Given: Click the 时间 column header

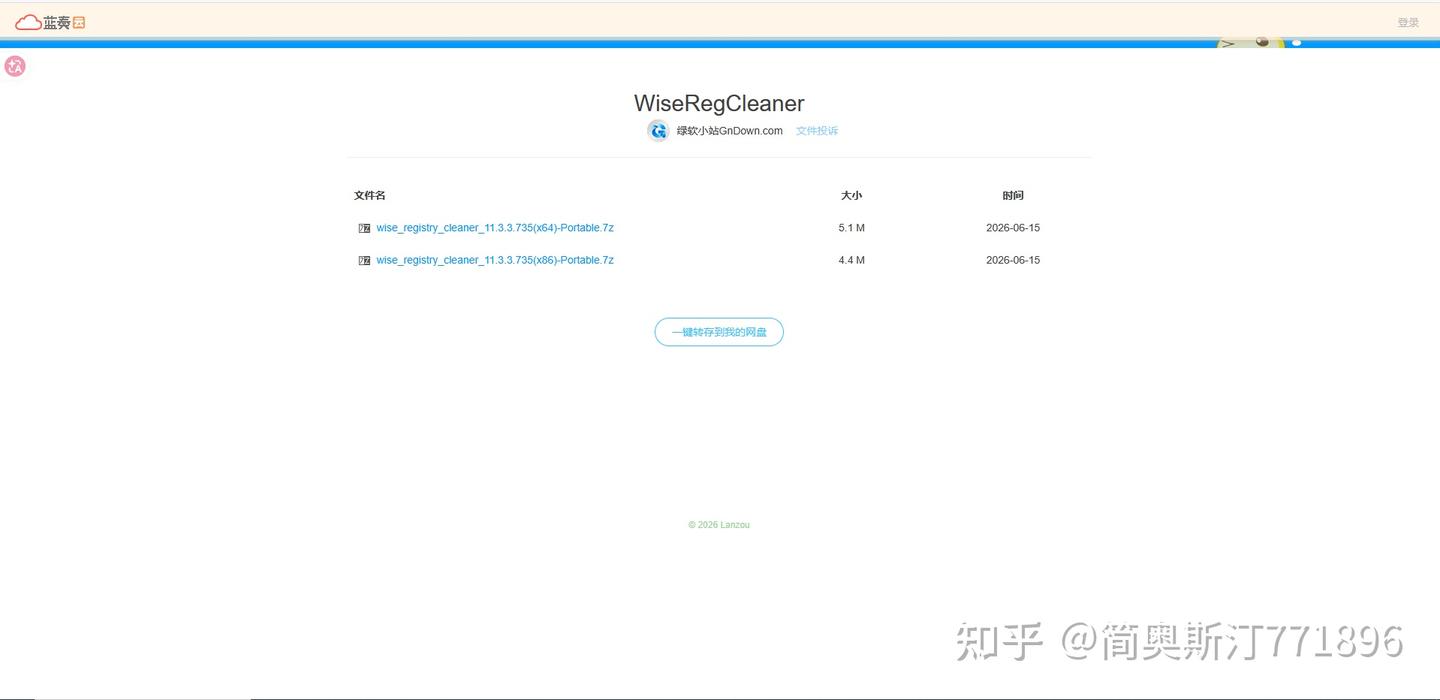Looking at the screenshot, I should point(1013,195).
